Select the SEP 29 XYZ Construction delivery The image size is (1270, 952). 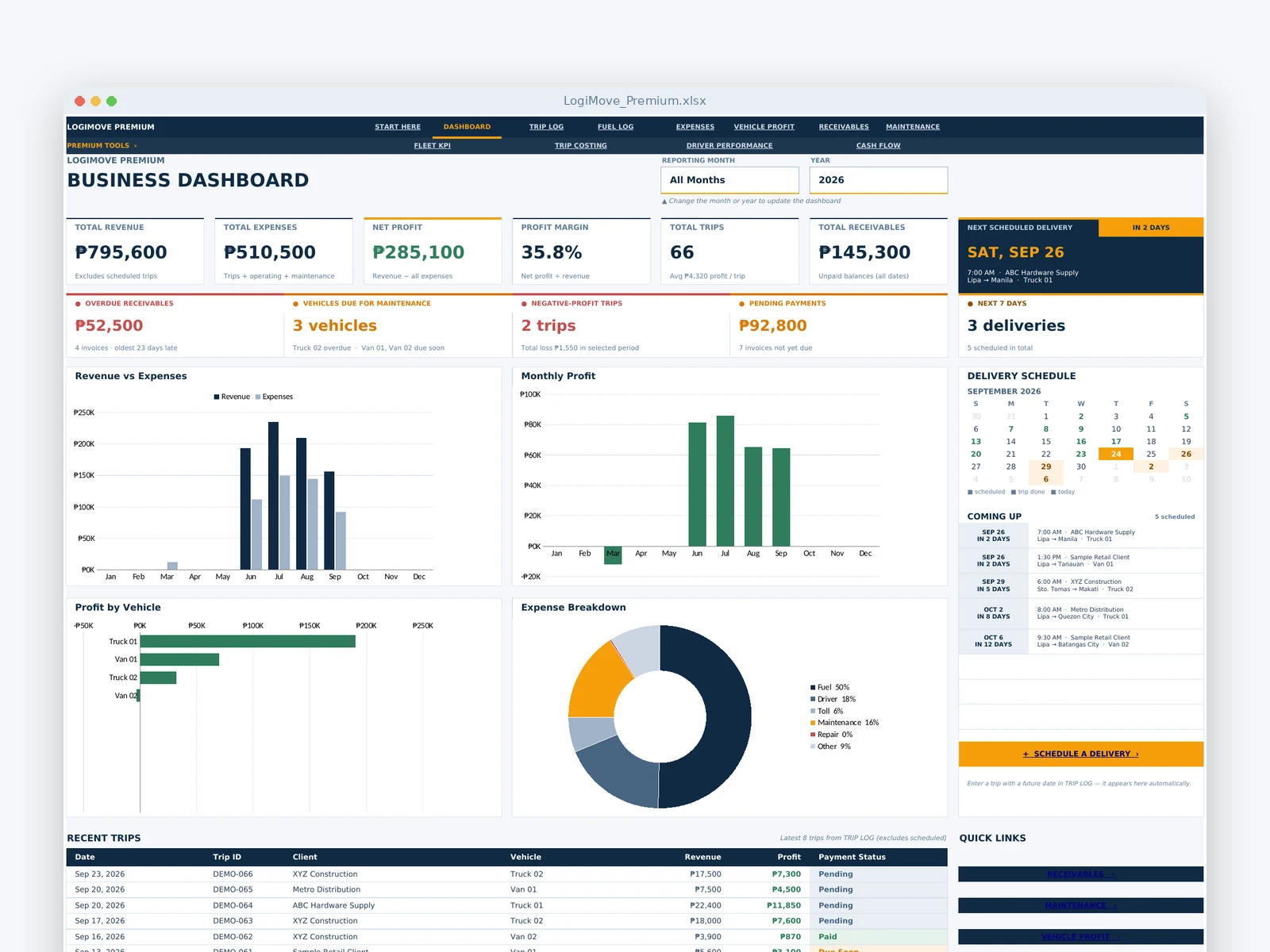point(1081,585)
